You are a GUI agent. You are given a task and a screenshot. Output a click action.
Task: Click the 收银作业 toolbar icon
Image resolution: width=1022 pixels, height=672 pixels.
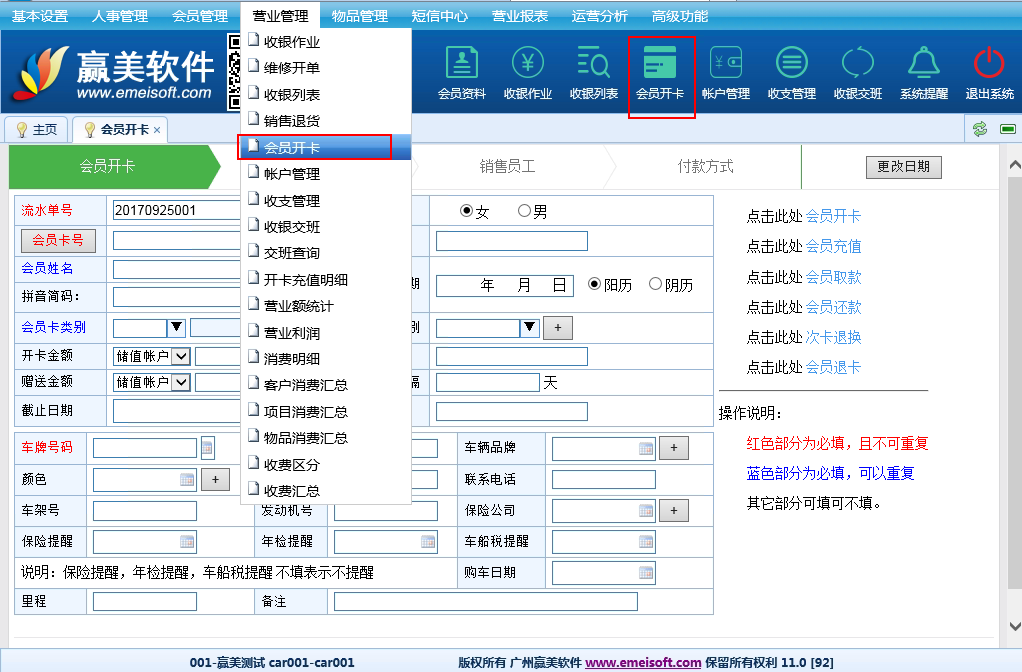click(x=528, y=73)
